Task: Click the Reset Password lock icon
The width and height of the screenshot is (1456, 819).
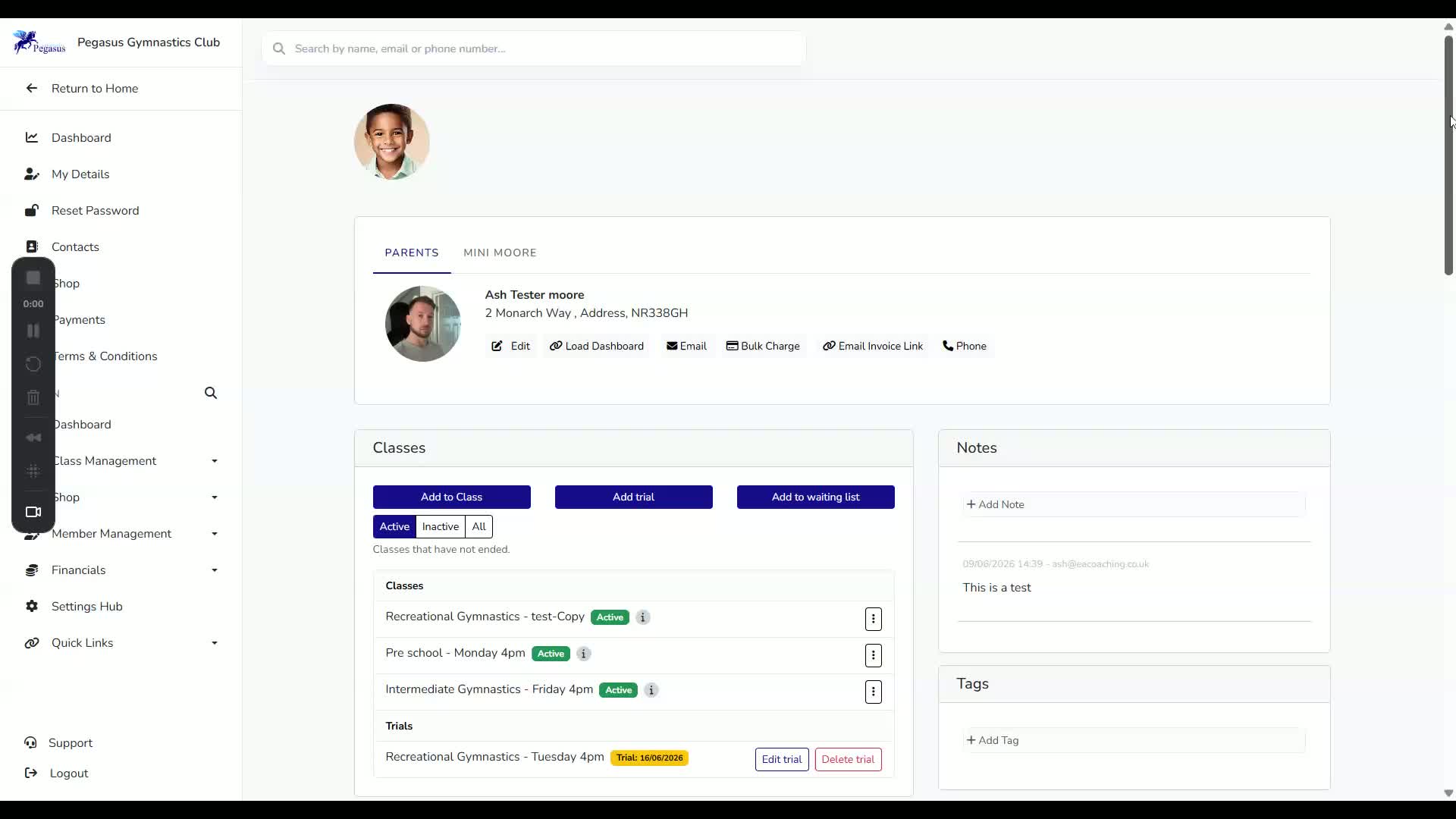Action: point(31,210)
